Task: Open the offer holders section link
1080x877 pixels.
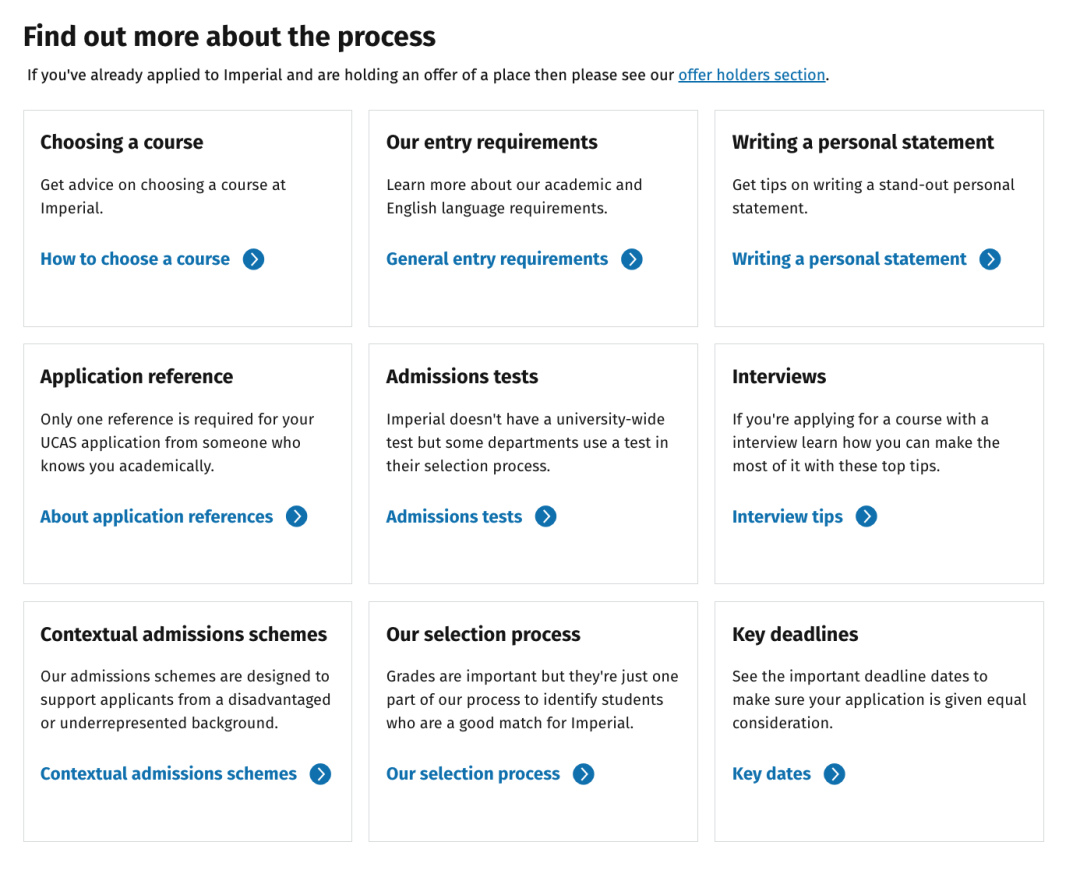Action: (x=751, y=74)
